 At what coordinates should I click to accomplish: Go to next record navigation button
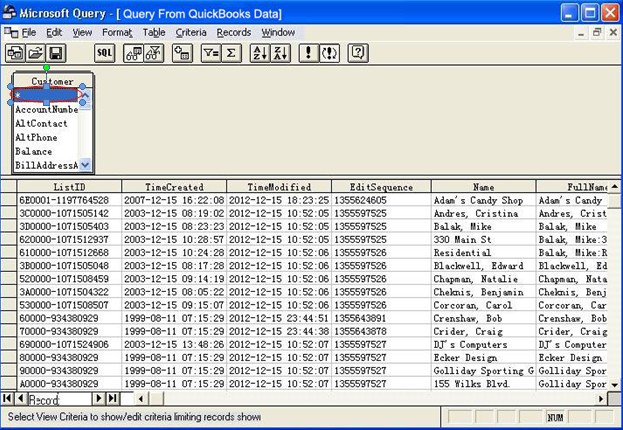99,398
